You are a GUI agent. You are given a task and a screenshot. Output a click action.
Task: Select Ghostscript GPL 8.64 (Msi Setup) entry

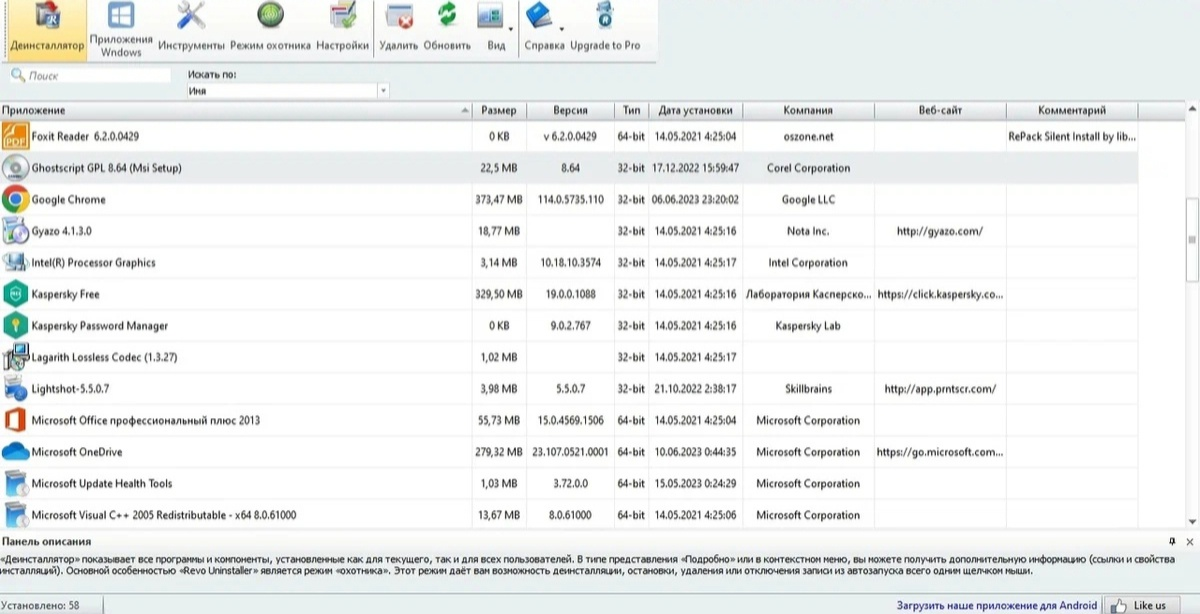click(106, 168)
